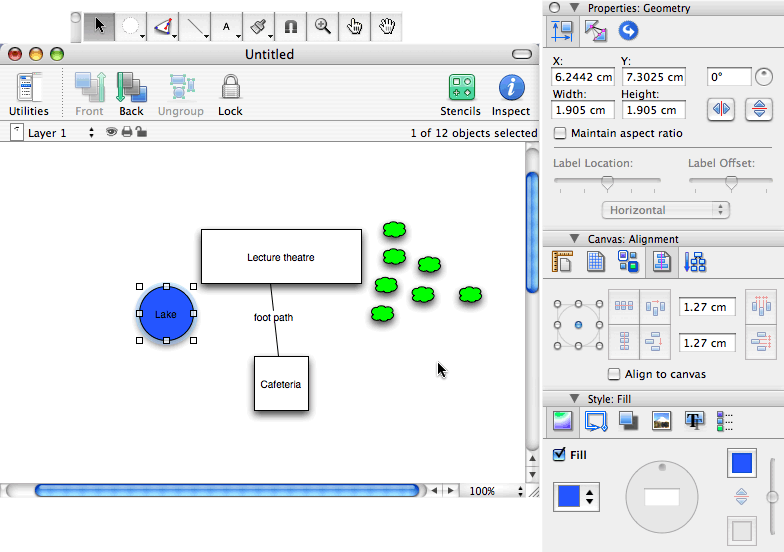Activate the Zoom magnifier tool

coord(323,27)
